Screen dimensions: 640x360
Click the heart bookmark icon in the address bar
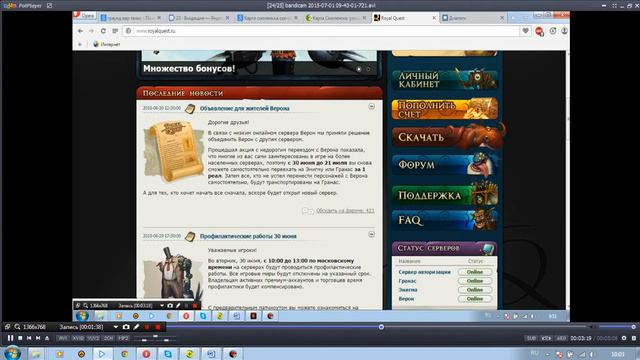[x=525, y=31]
